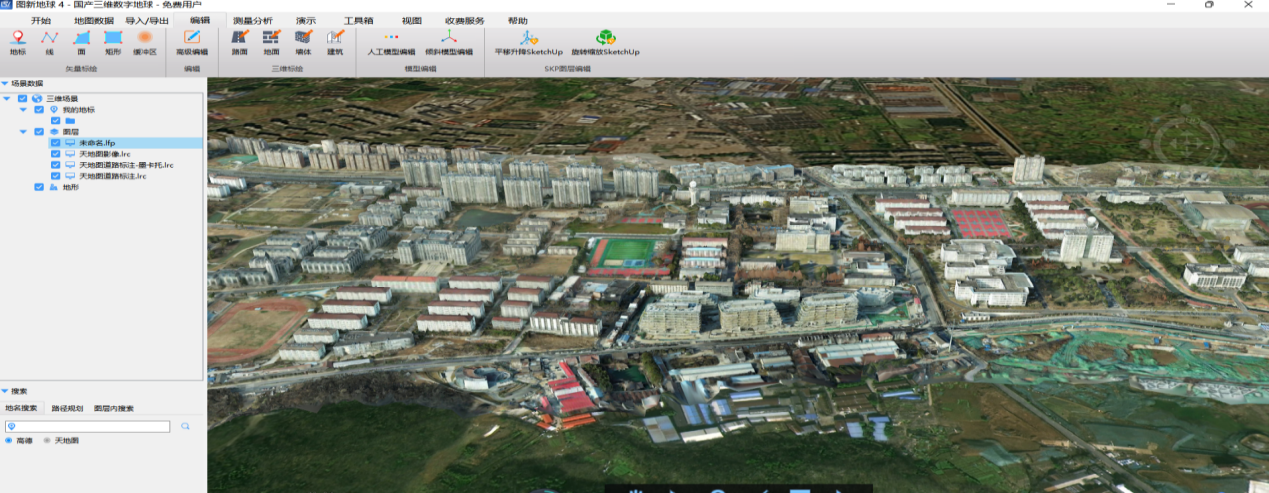Click the magnifier search button
This screenshot has width=1269, height=493.
(x=185, y=426)
